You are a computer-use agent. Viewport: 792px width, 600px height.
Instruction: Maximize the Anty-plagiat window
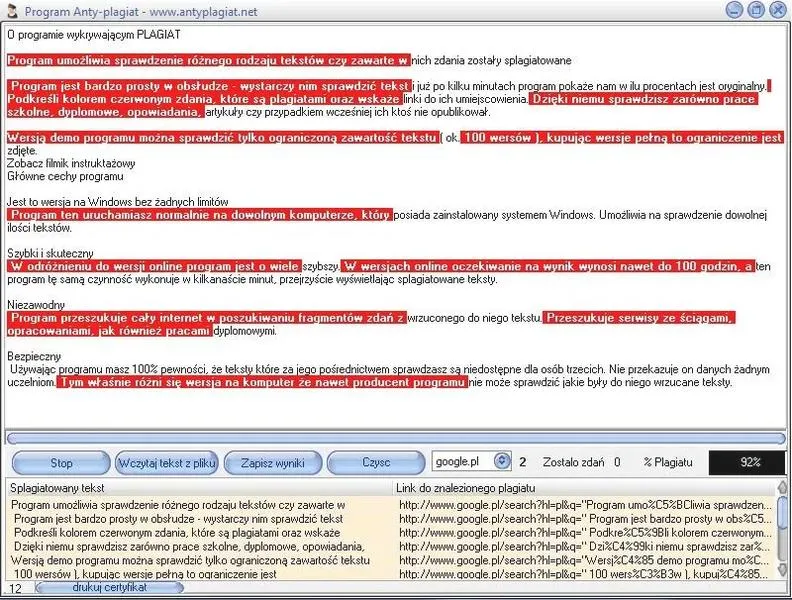click(756, 10)
